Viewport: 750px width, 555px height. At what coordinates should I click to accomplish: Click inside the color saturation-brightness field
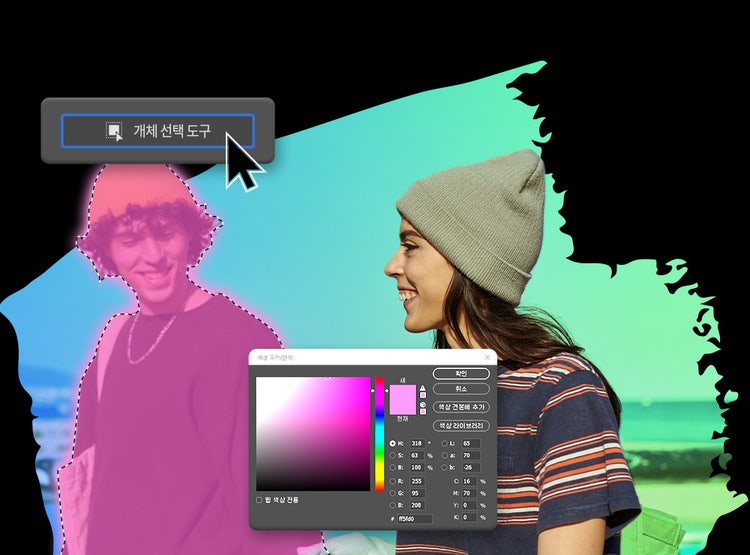(x=313, y=434)
